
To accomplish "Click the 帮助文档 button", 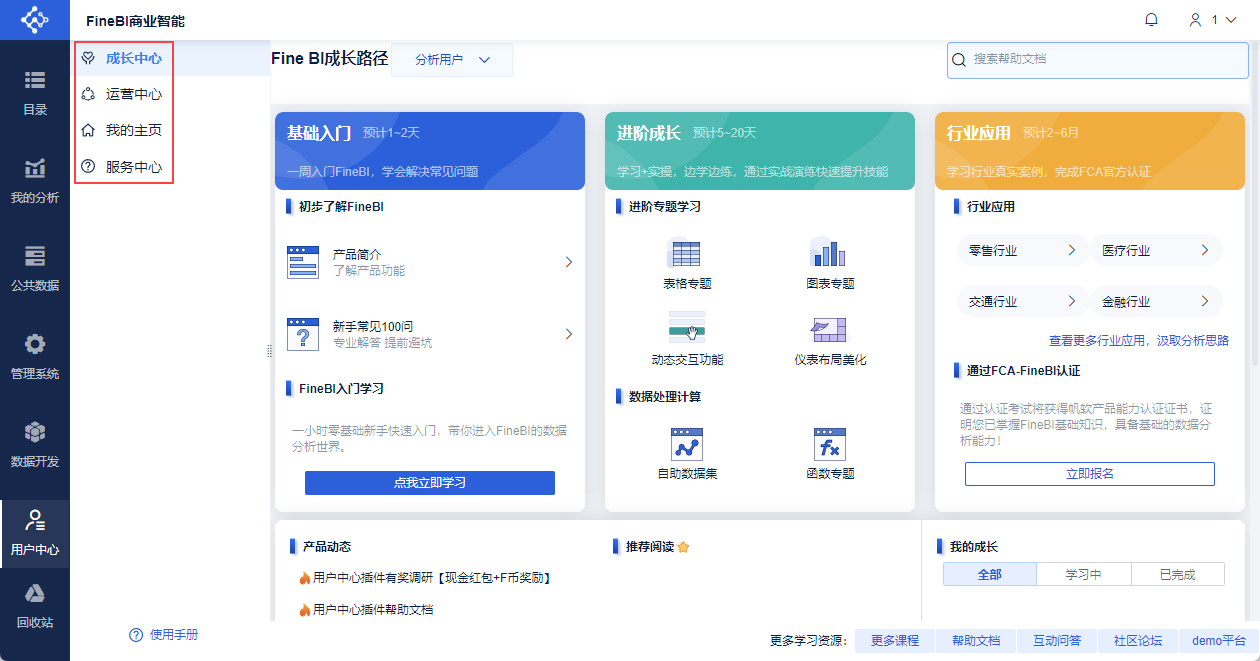I will 975,641.
